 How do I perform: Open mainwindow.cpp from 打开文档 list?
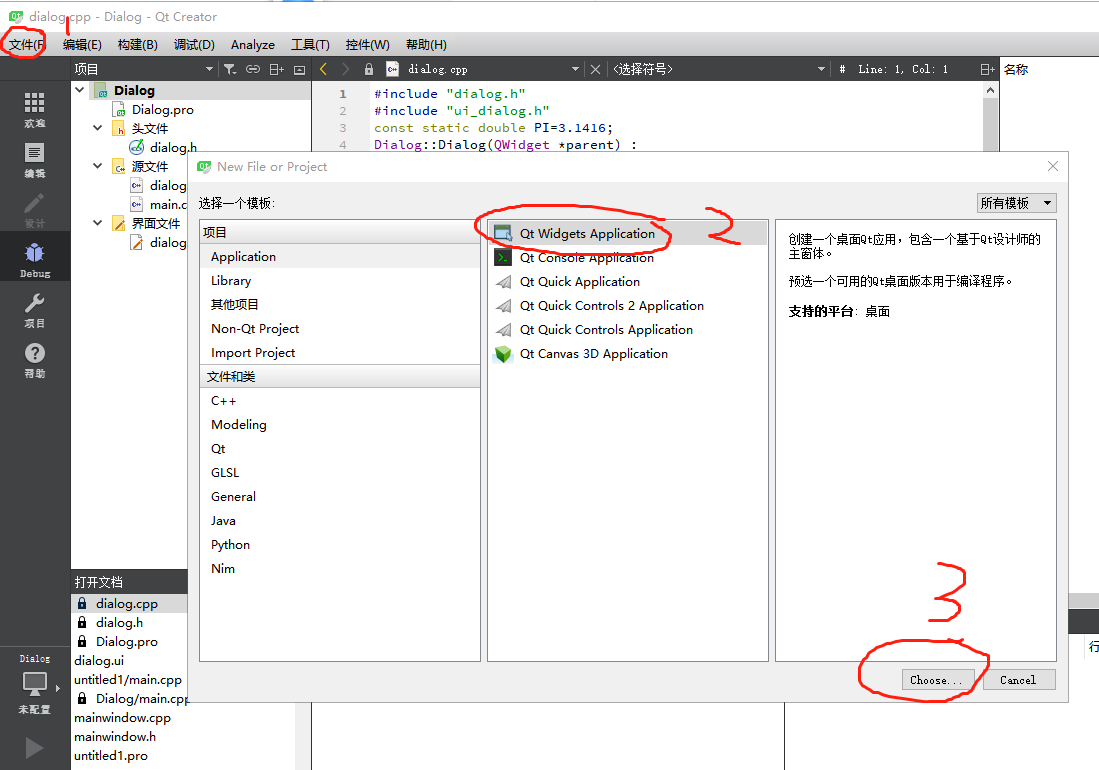click(x=122, y=717)
